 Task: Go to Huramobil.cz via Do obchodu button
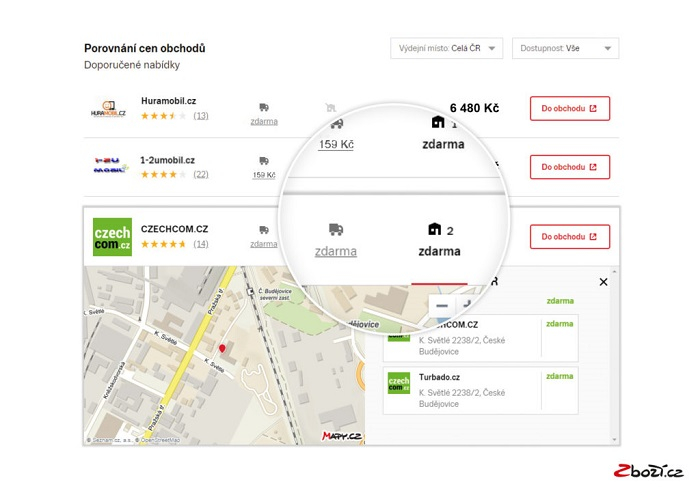click(x=569, y=109)
